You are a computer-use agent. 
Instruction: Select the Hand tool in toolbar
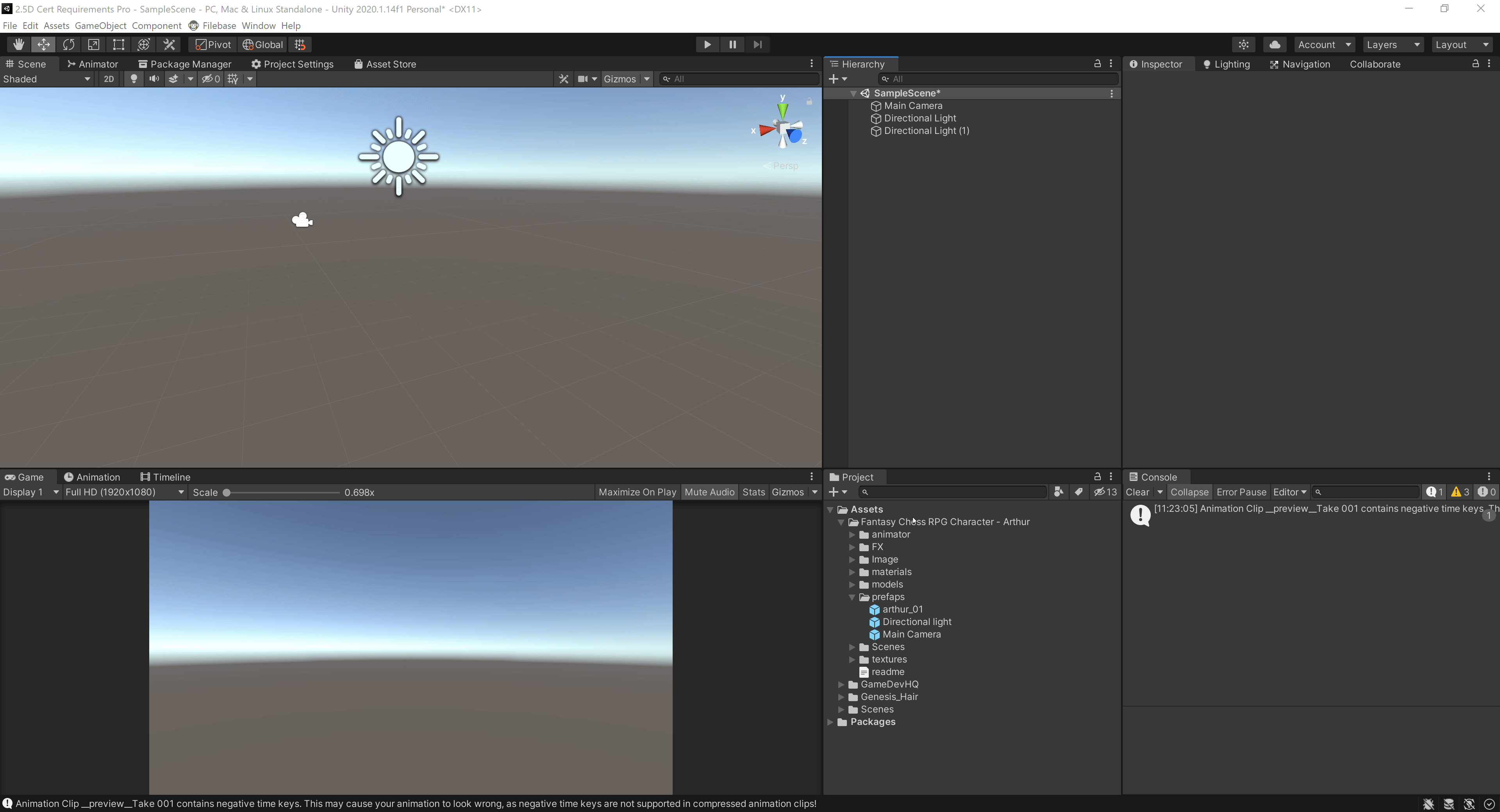tap(18, 44)
